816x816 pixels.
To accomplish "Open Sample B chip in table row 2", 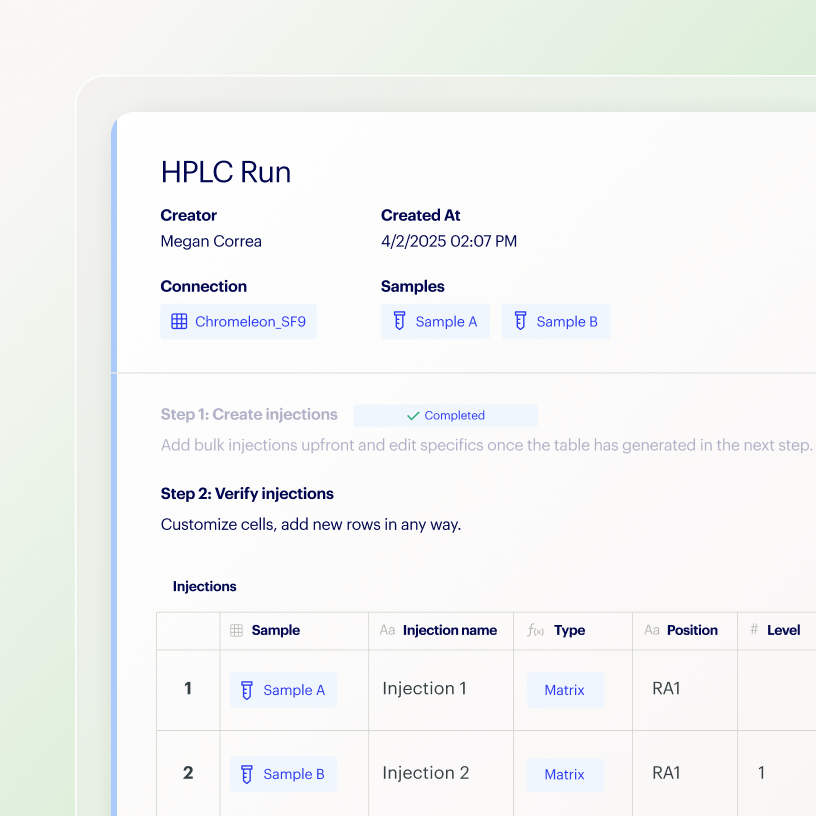I will 283,774.
